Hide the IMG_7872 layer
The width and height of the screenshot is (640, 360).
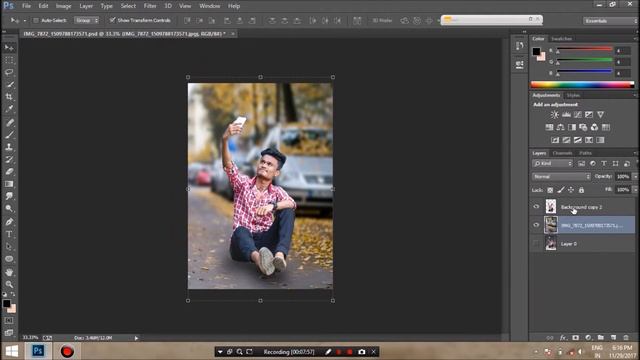coord(536,225)
